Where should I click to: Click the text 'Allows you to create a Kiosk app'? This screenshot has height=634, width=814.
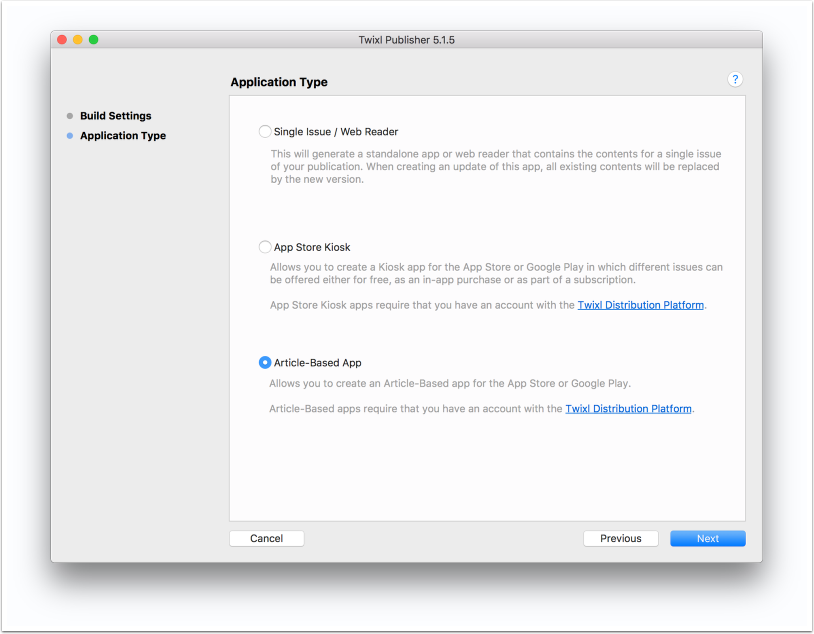(x=496, y=273)
